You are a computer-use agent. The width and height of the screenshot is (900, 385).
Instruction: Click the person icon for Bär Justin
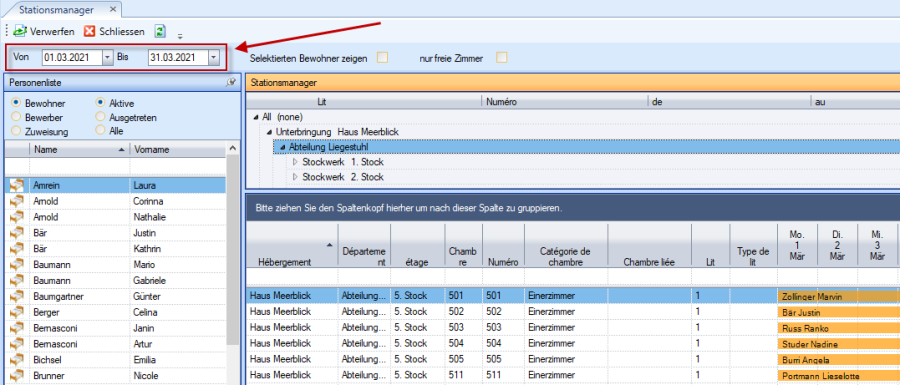point(17,233)
